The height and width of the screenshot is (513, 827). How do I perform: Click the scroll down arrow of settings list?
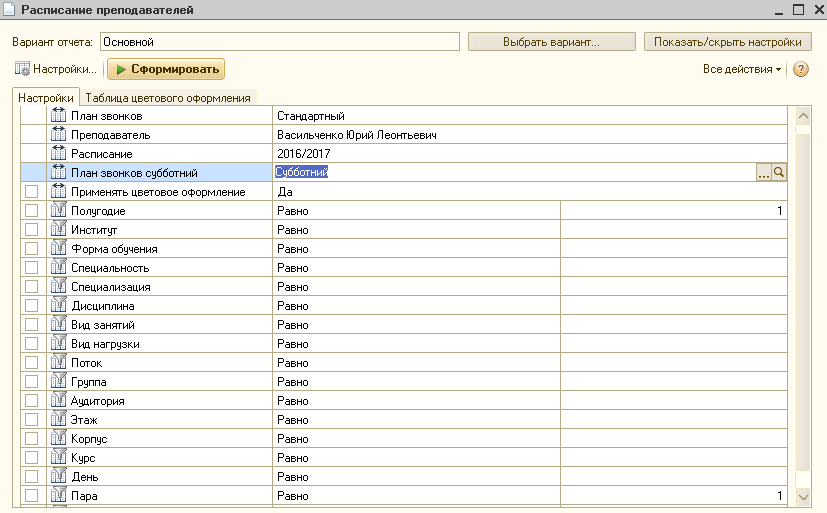[x=803, y=497]
